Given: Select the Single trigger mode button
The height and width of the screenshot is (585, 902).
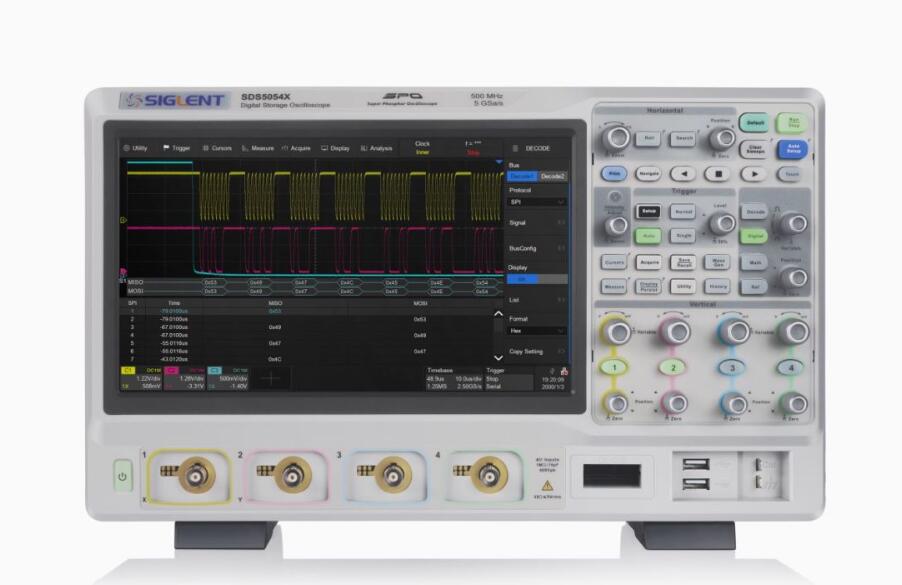Looking at the screenshot, I should (683, 236).
